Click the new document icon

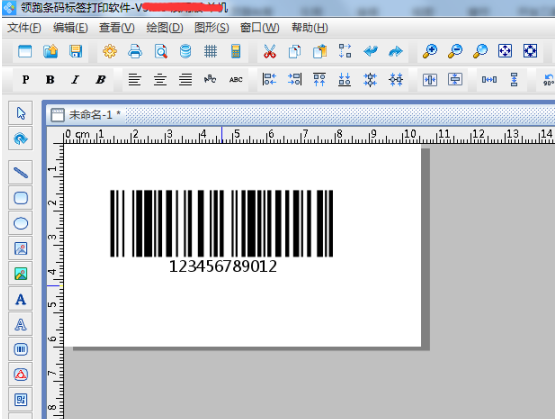click(x=25, y=51)
